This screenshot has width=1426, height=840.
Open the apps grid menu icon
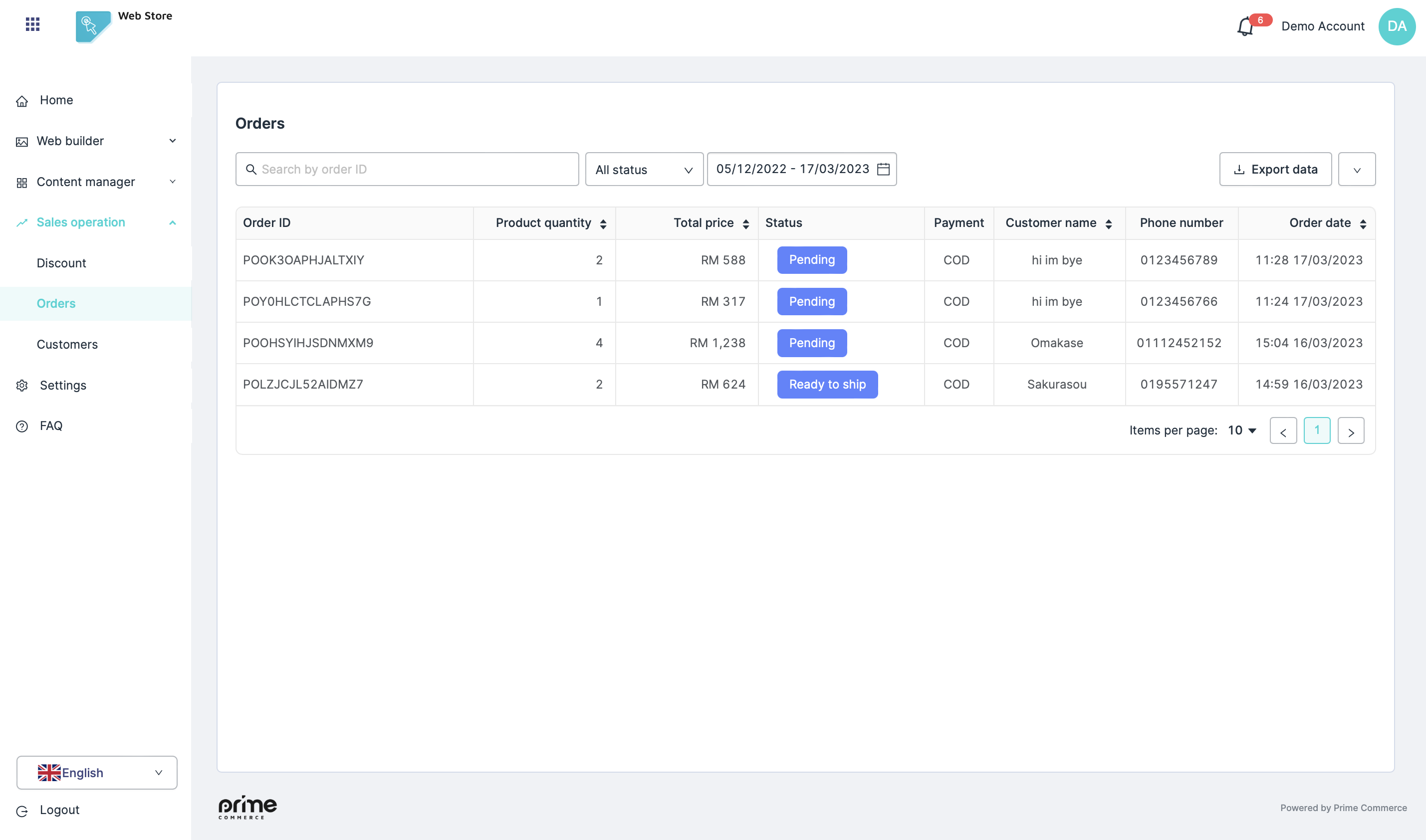pos(33,24)
